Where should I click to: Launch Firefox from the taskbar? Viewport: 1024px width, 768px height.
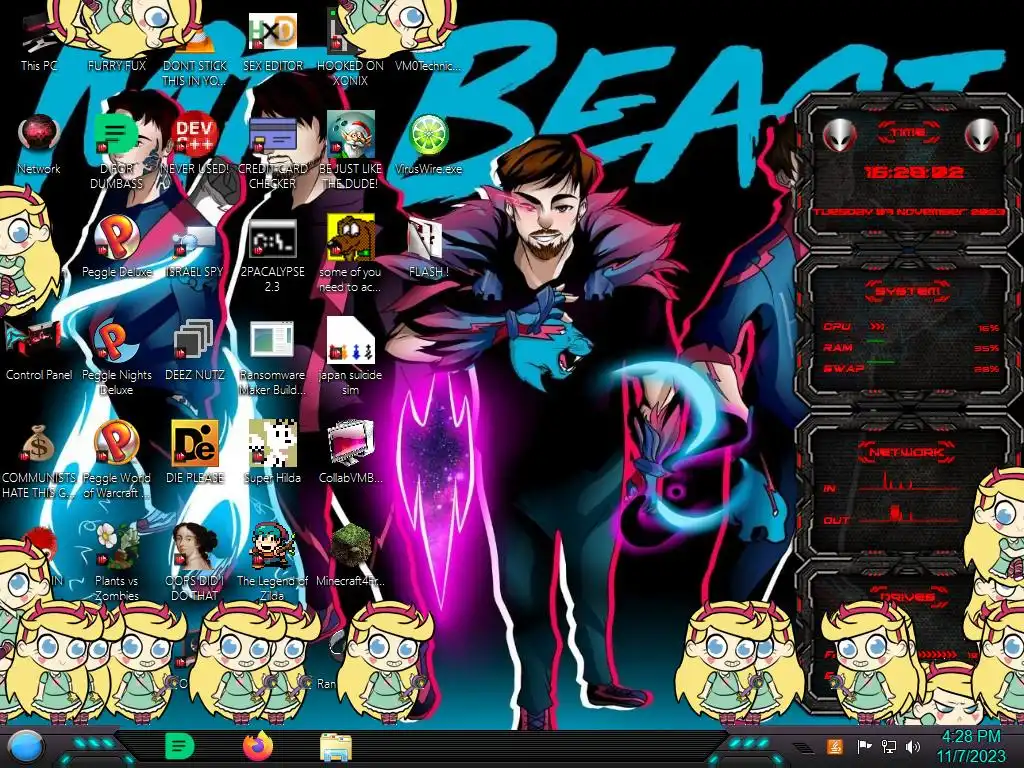(x=258, y=746)
